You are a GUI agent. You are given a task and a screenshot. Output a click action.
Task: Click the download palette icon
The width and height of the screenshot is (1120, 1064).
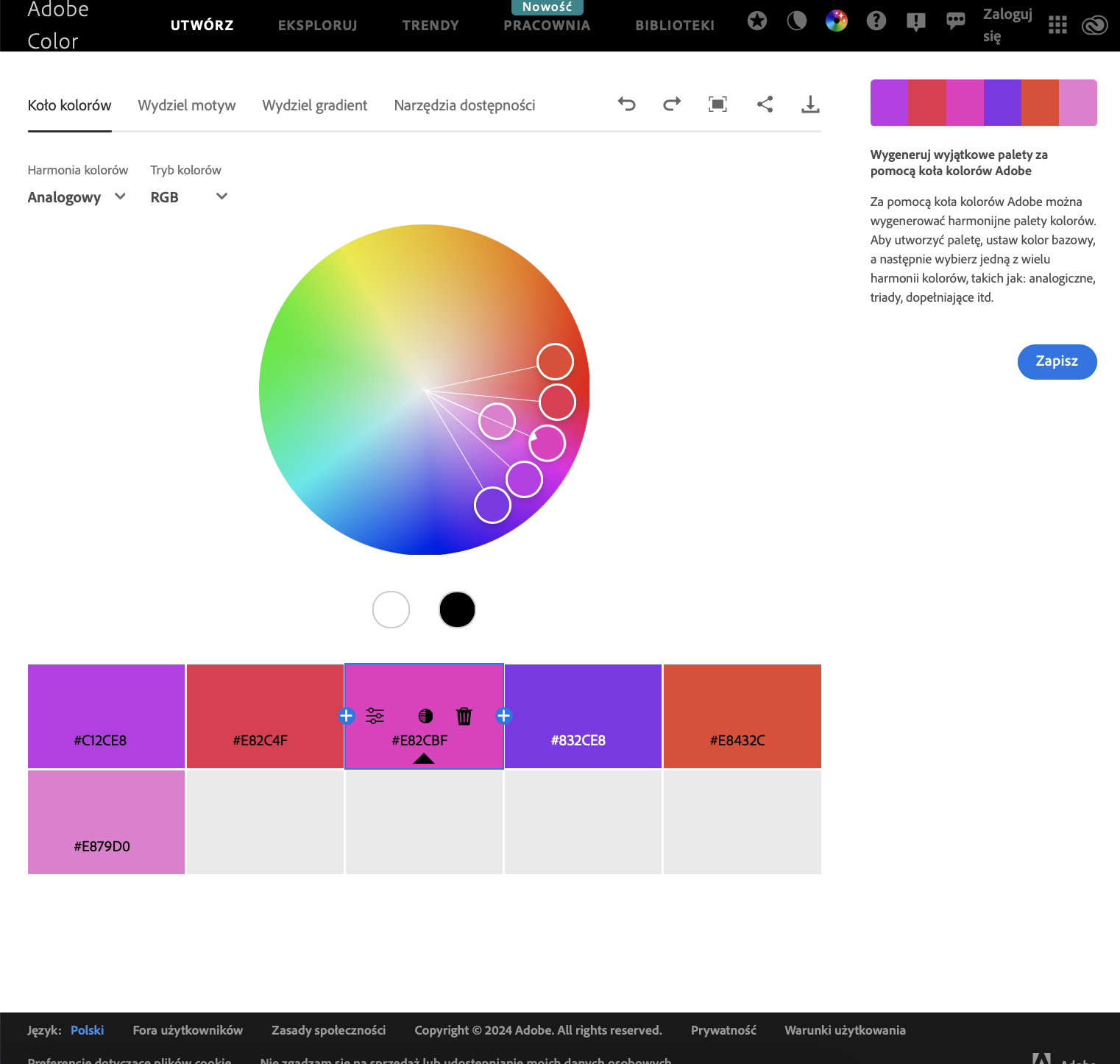[810, 104]
